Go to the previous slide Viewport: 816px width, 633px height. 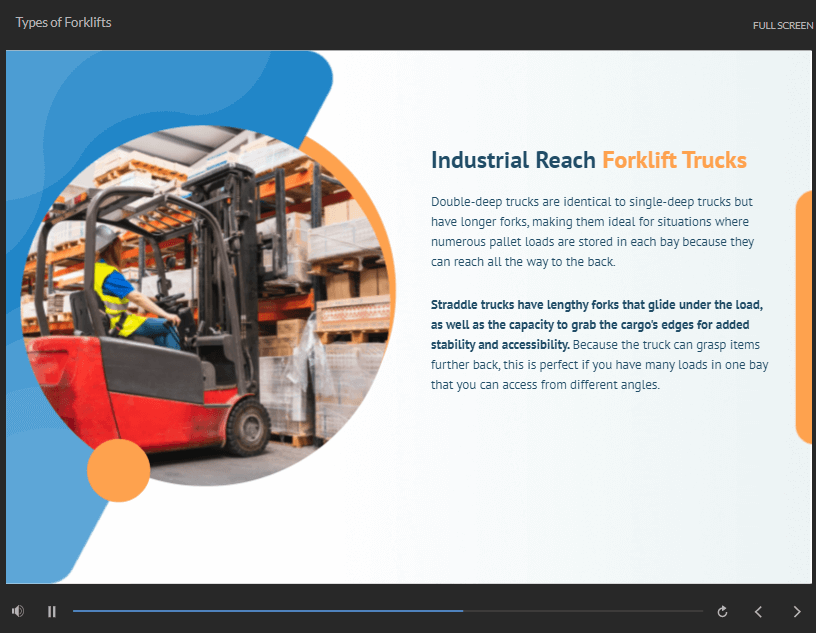(758, 611)
